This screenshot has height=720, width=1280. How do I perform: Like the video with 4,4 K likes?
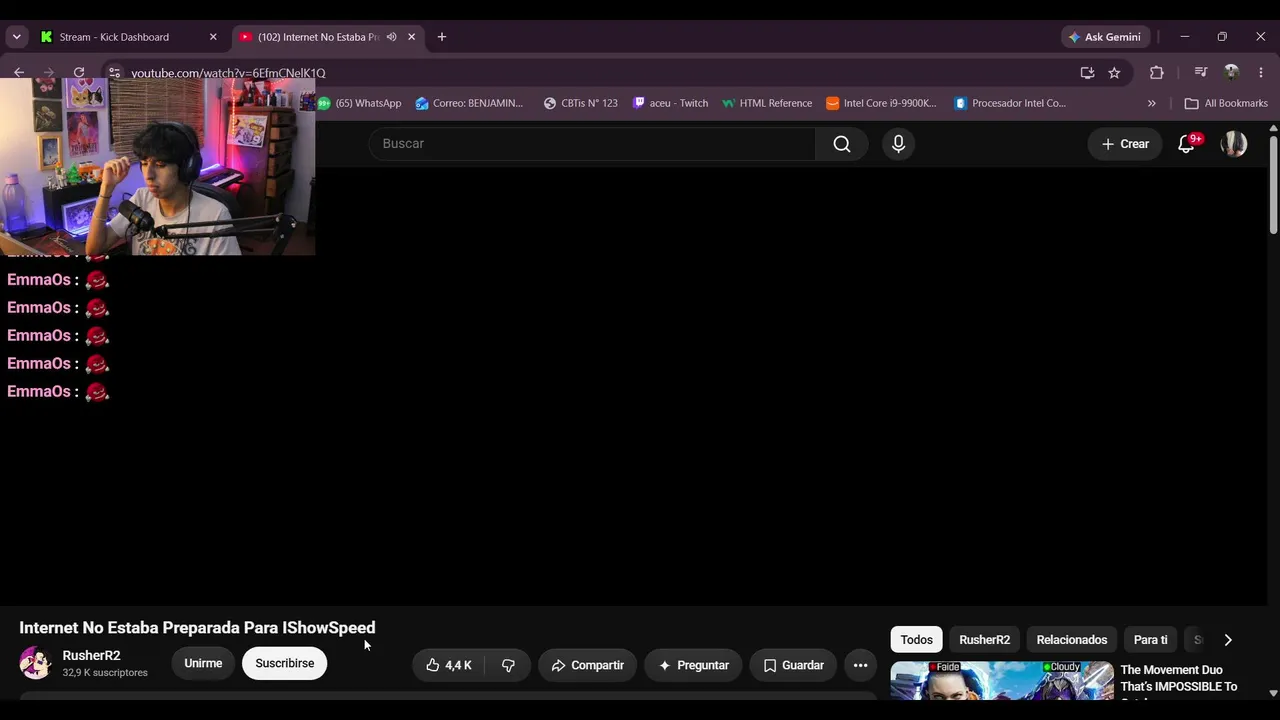[x=448, y=665]
